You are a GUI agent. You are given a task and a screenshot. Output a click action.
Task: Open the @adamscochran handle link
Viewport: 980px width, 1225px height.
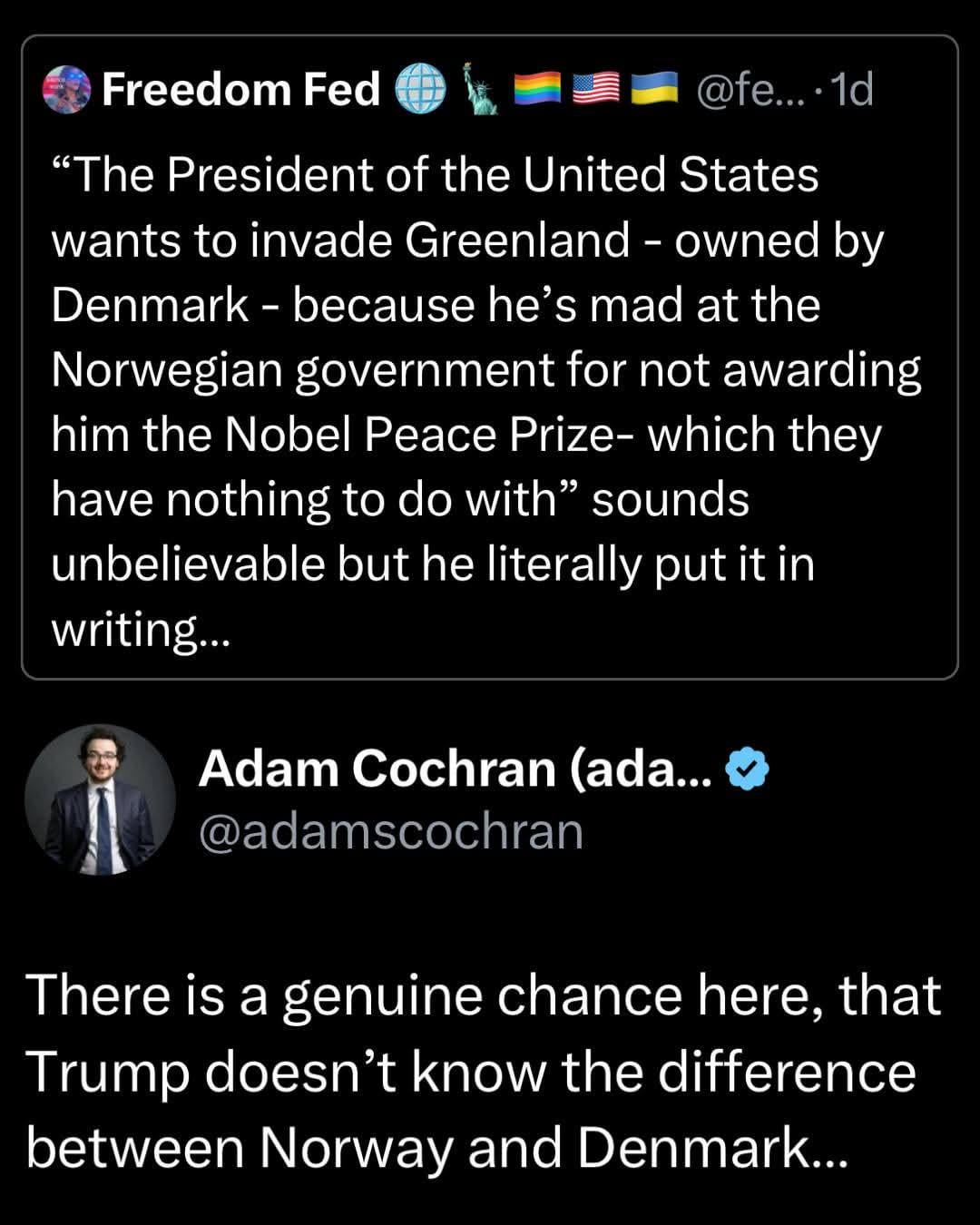point(390,831)
